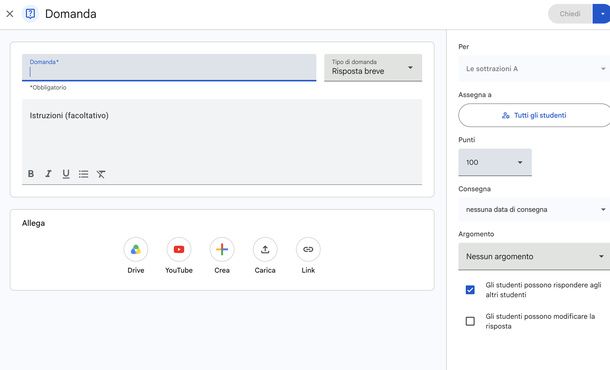Click the *Obbligatorio note text
Screen dimensions: 610x370
(48, 88)
